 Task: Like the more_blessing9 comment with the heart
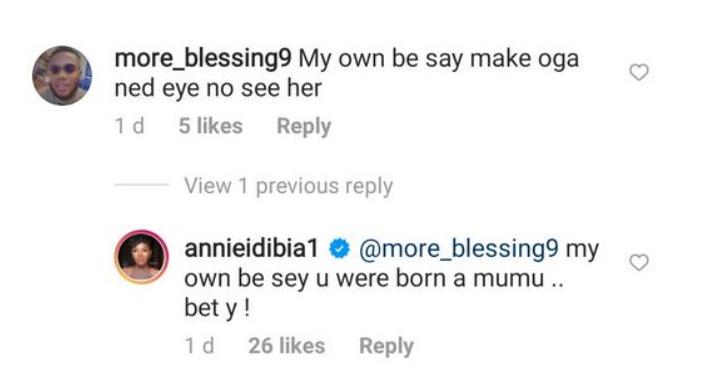click(x=639, y=72)
